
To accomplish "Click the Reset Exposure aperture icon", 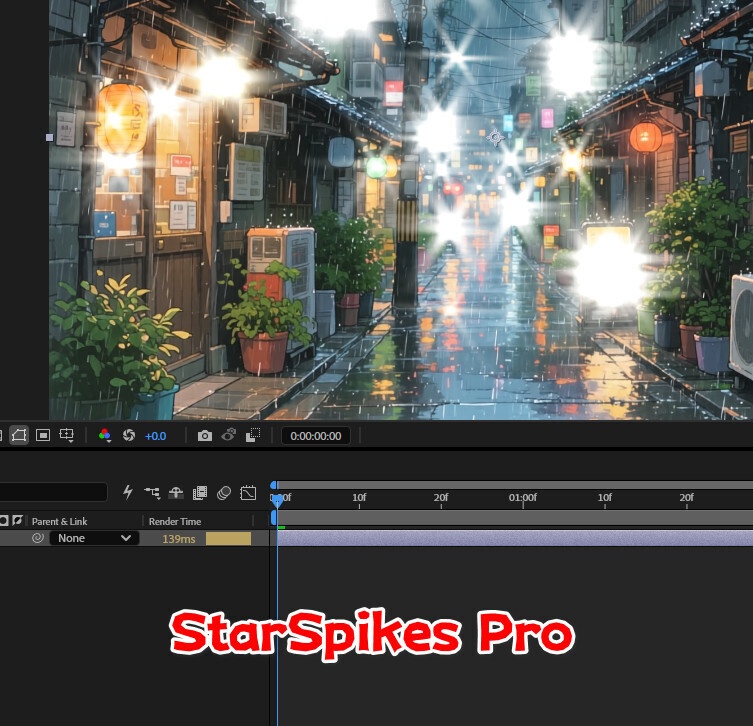I will pos(129,436).
